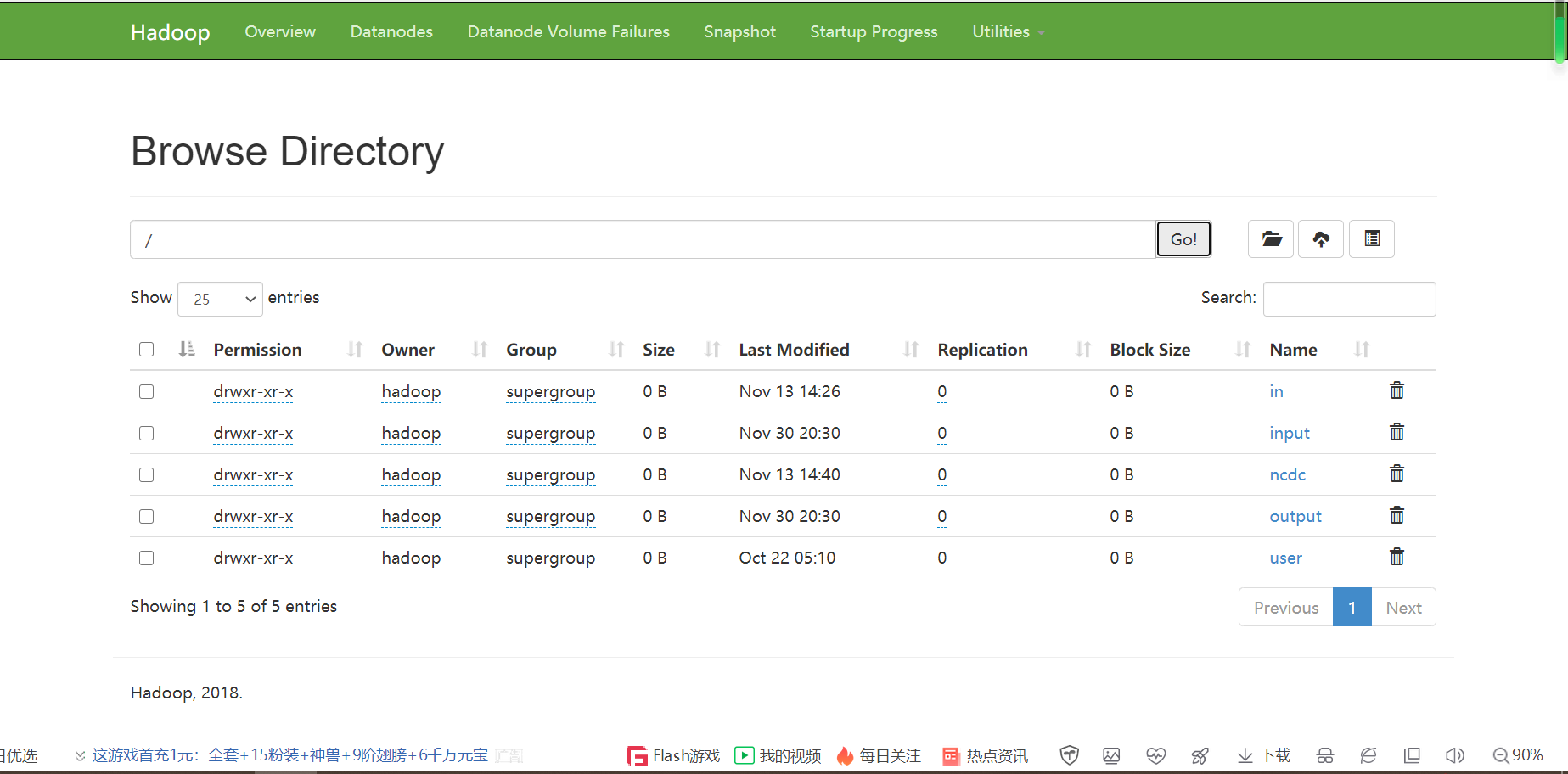Click the rocket accelerator icon in status bar
The width and height of the screenshot is (1568, 774).
(1200, 755)
